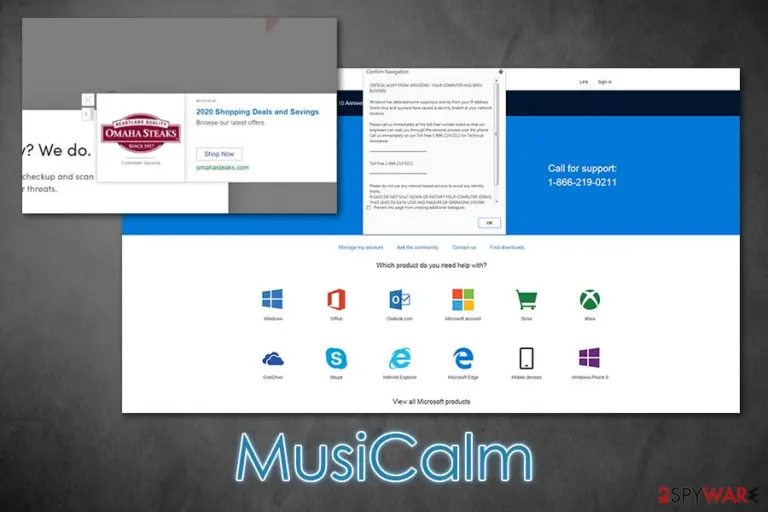Open the omahasteaks.com link
The height and width of the screenshot is (512, 768).
click(x=222, y=168)
